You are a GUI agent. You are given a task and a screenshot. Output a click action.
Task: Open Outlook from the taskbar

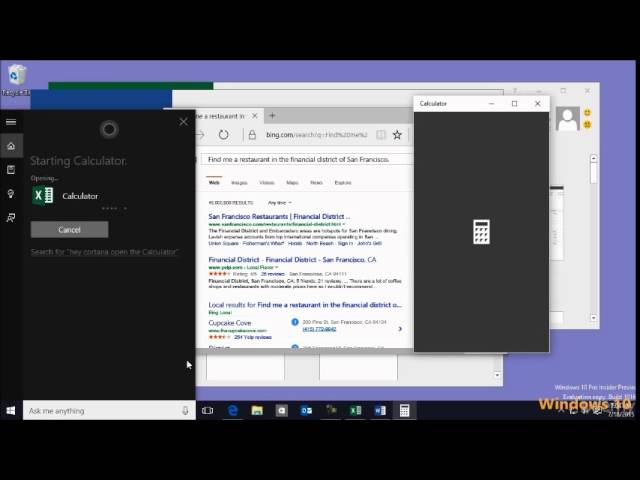306,411
